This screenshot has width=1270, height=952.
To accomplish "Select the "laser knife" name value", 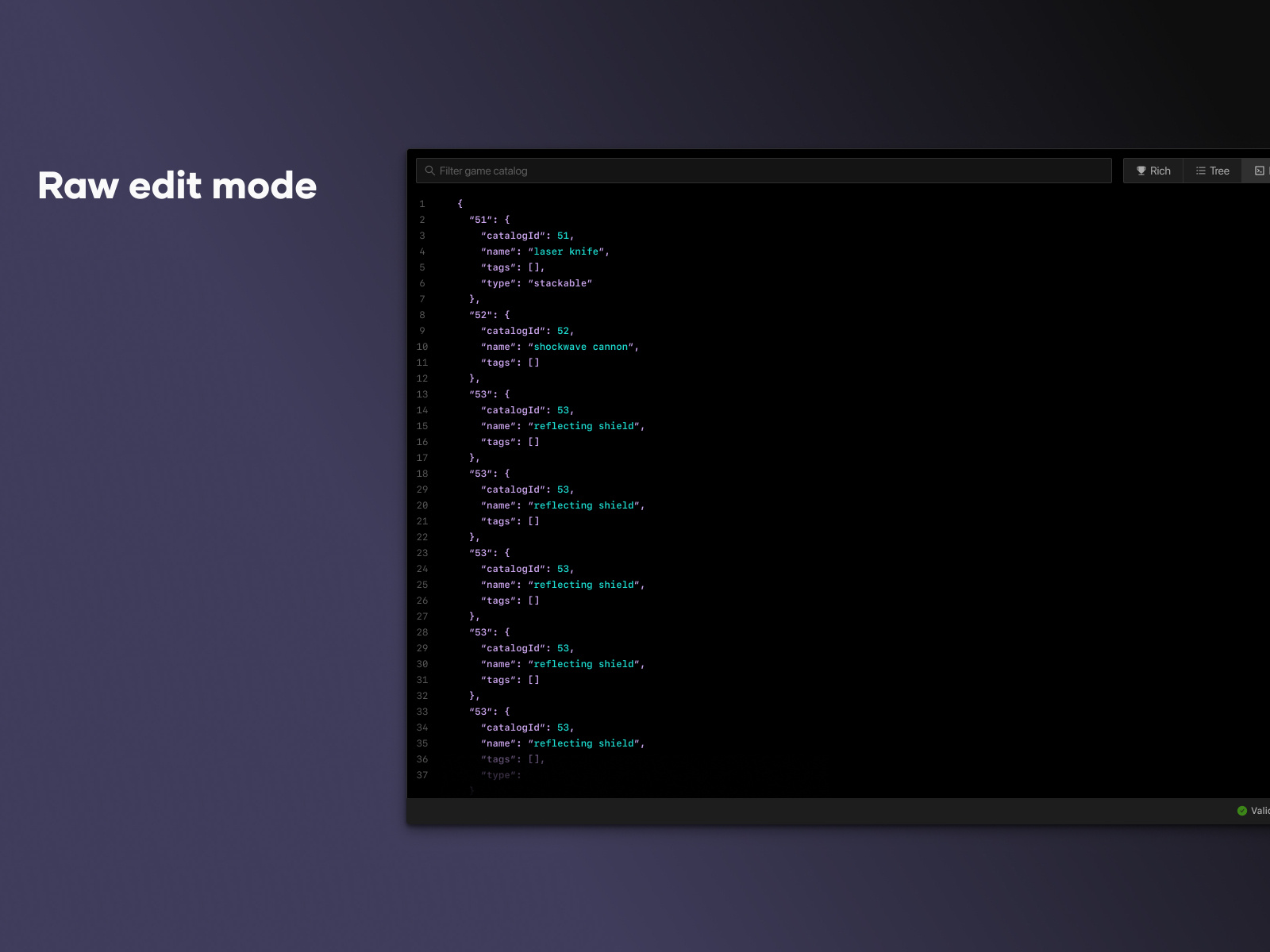I will [x=567, y=251].
